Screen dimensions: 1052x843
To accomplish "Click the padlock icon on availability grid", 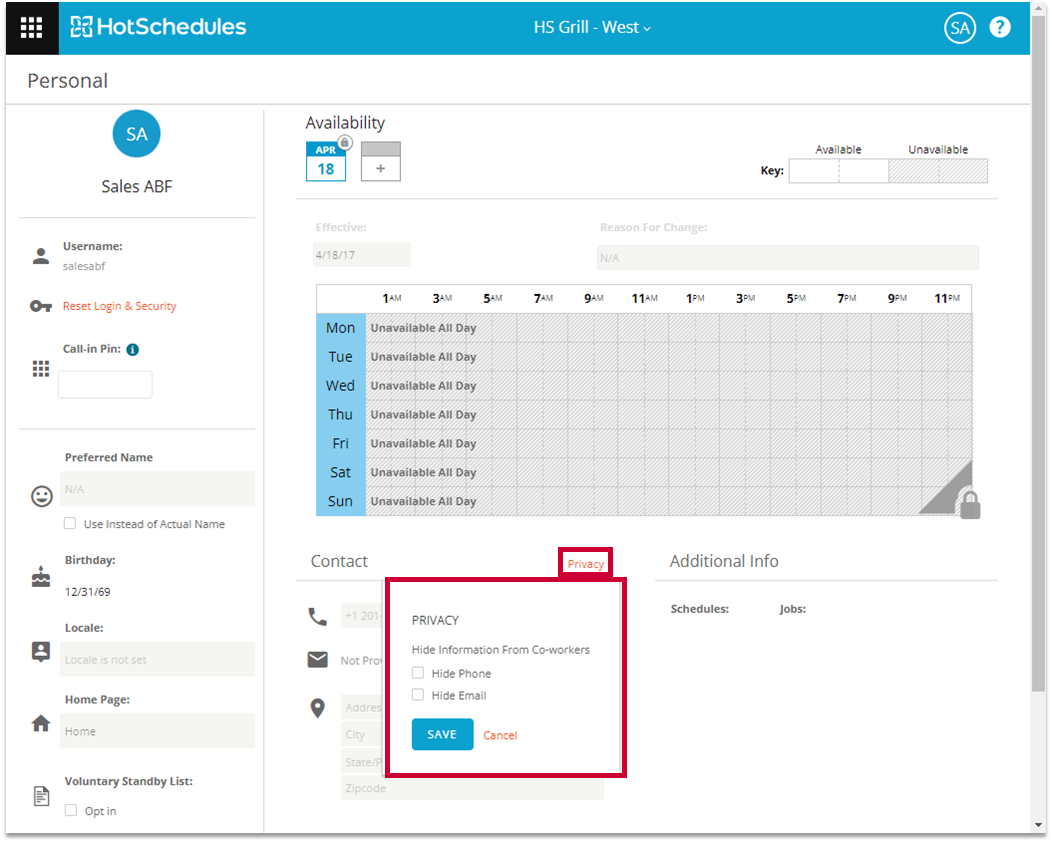I will (968, 504).
